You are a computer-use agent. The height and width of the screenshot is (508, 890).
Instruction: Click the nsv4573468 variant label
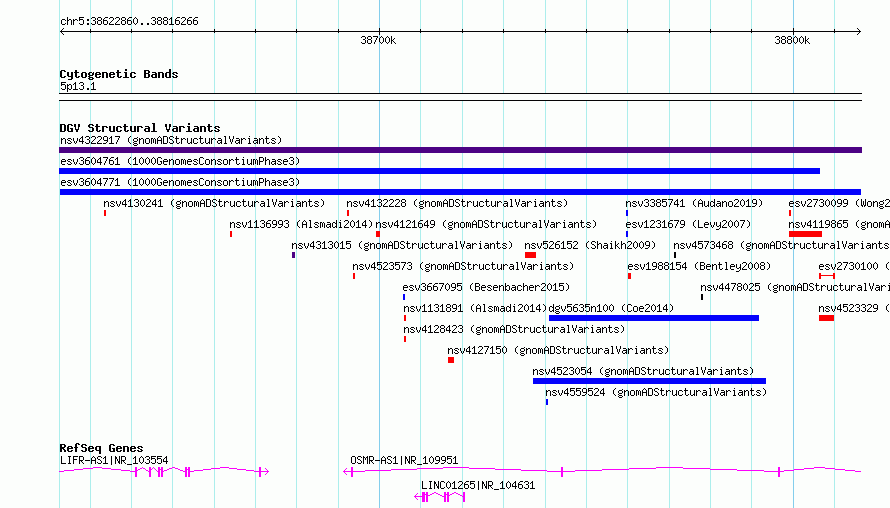point(781,245)
